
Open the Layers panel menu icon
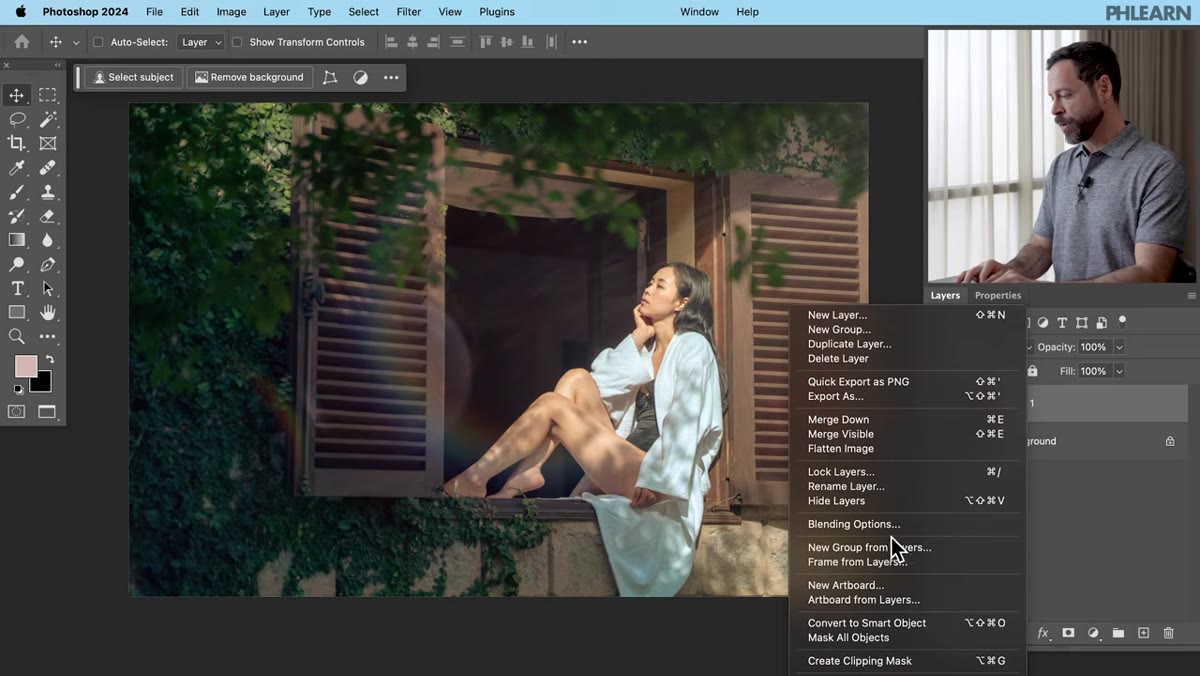1191,296
